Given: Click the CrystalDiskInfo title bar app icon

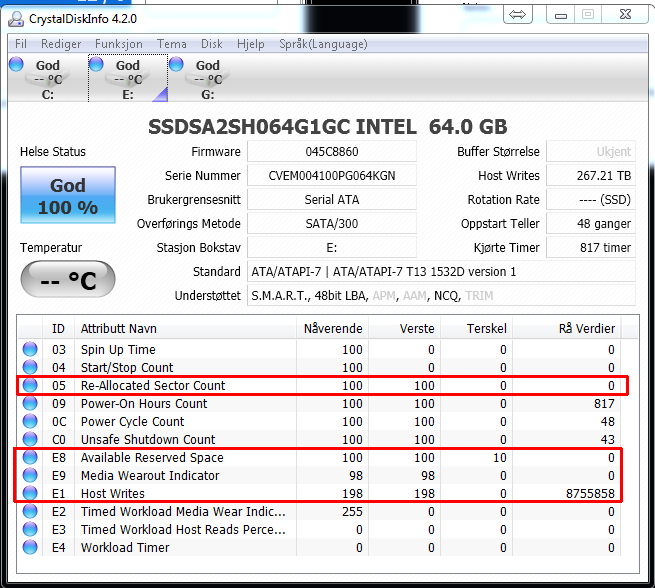Looking at the screenshot, I should 17,19.
